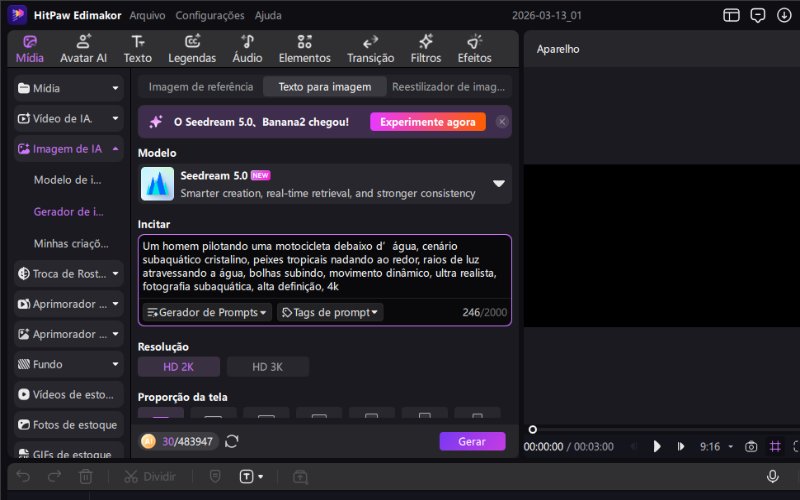Select Modelo de i... in sidebar
This screenshot has height=500, width=800.
point(67,180)
